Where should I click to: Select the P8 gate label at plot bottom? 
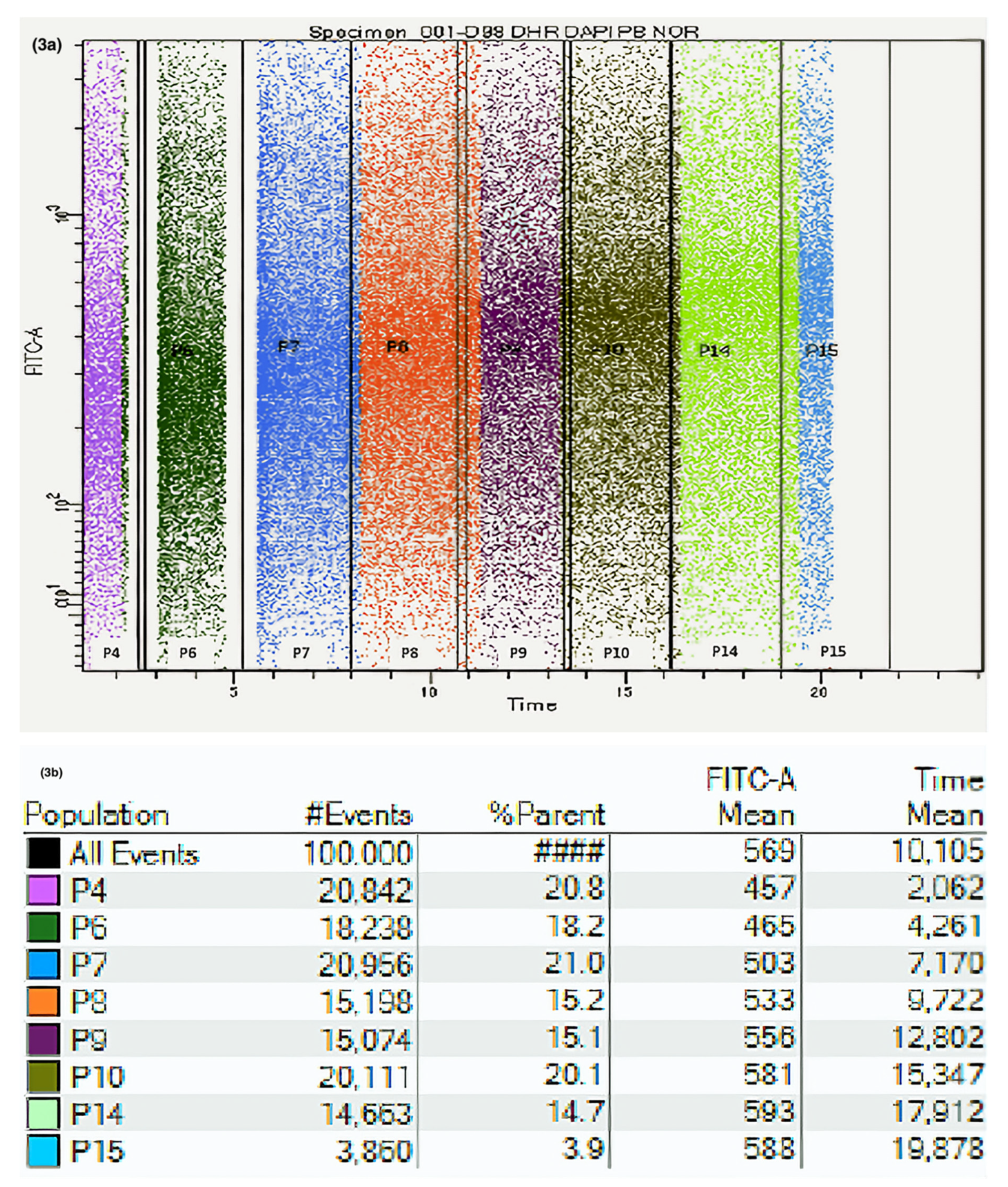[409, 652]
